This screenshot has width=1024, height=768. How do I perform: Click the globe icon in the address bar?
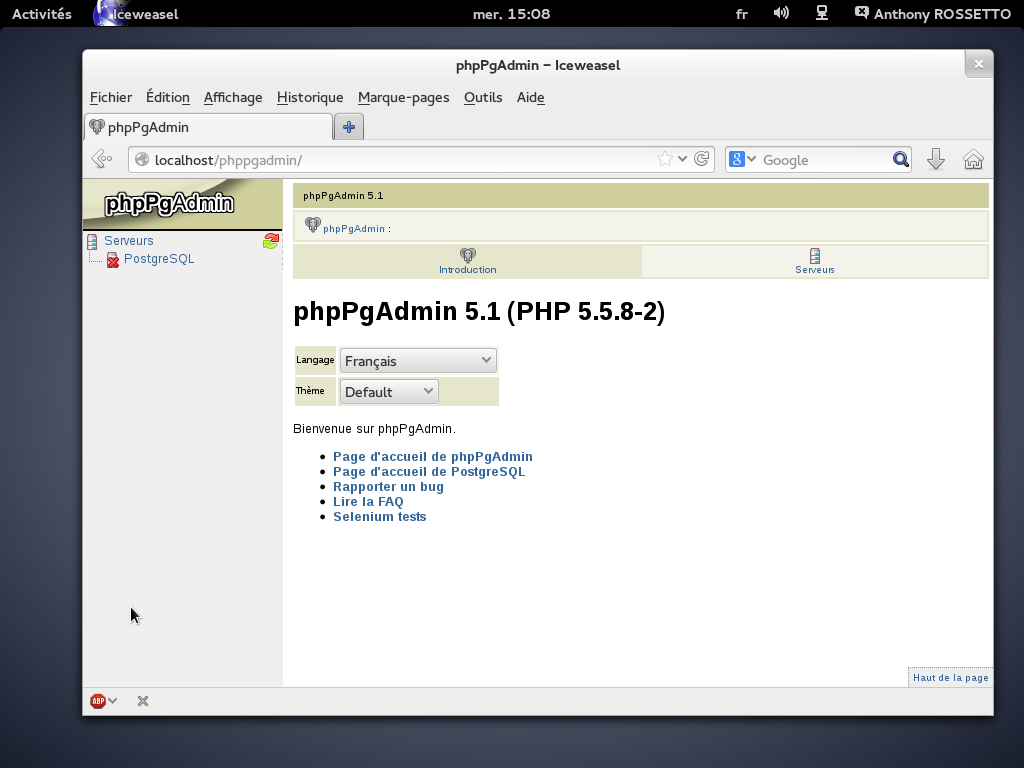tap(142, 159)
